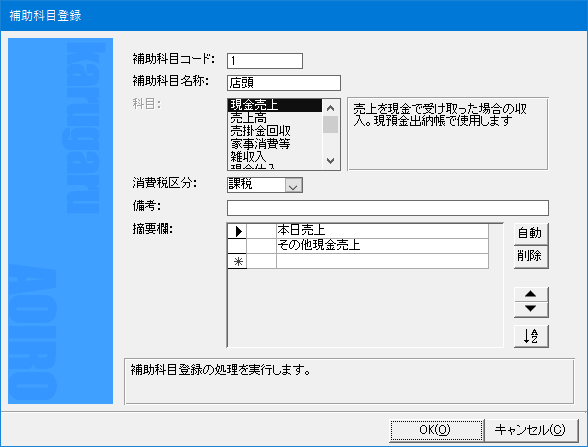Click the move-up arrow button for 摘要欄

pyautogui.click(x=531, y=294)
